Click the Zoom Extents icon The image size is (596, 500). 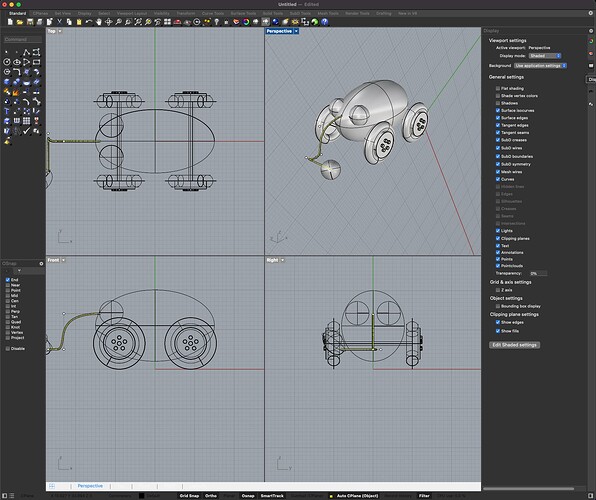(138, 22)
